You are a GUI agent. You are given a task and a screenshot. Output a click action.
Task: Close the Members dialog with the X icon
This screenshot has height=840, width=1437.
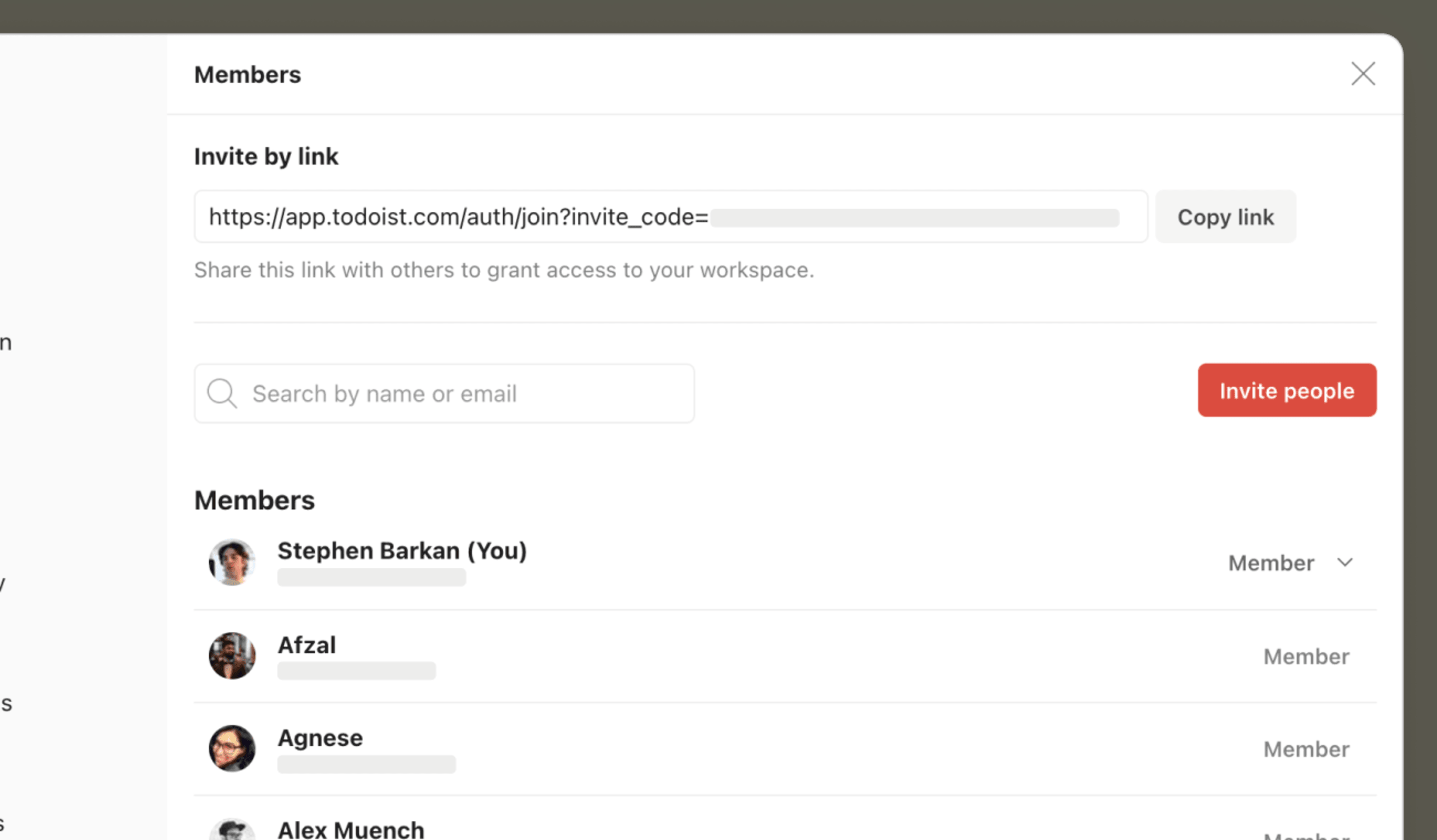[x=1363, y=73]
